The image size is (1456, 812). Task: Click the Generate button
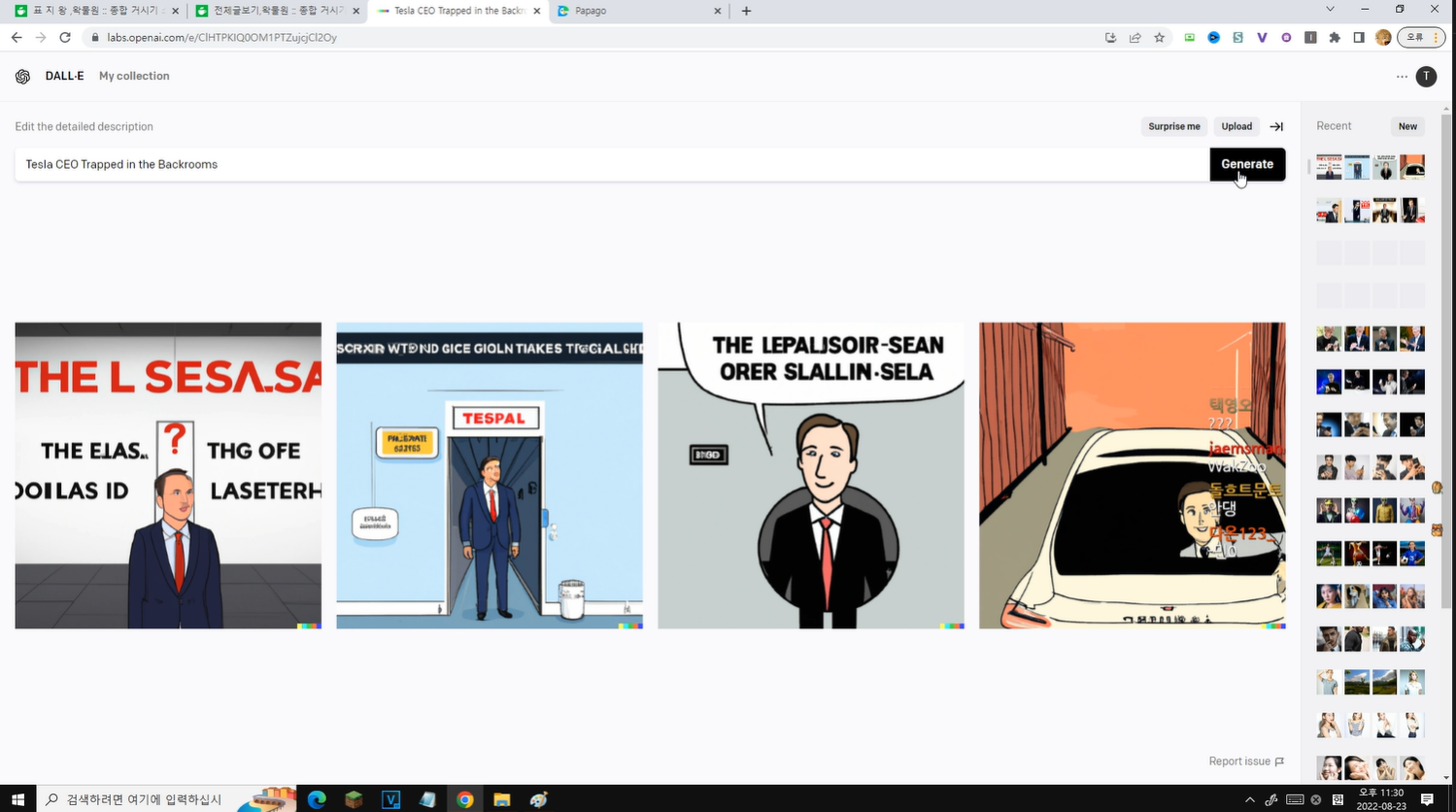point(1247,164)
